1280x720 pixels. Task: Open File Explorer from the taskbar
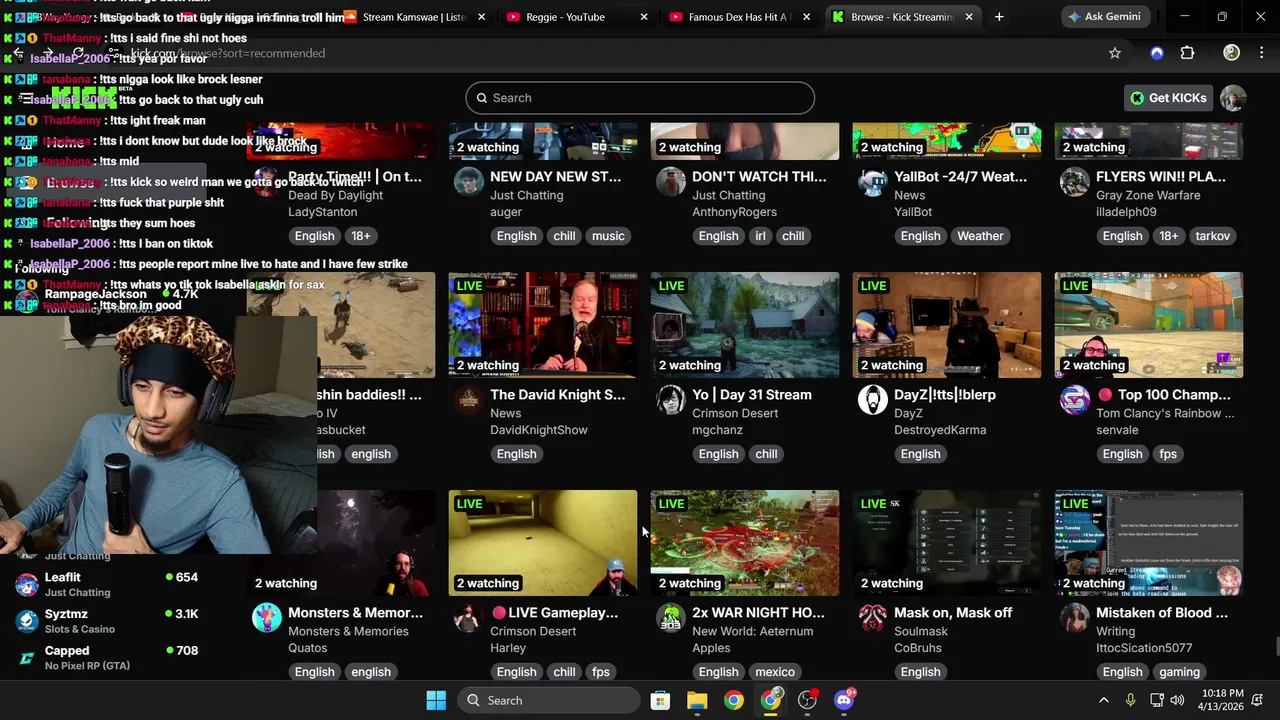(697, 700)
